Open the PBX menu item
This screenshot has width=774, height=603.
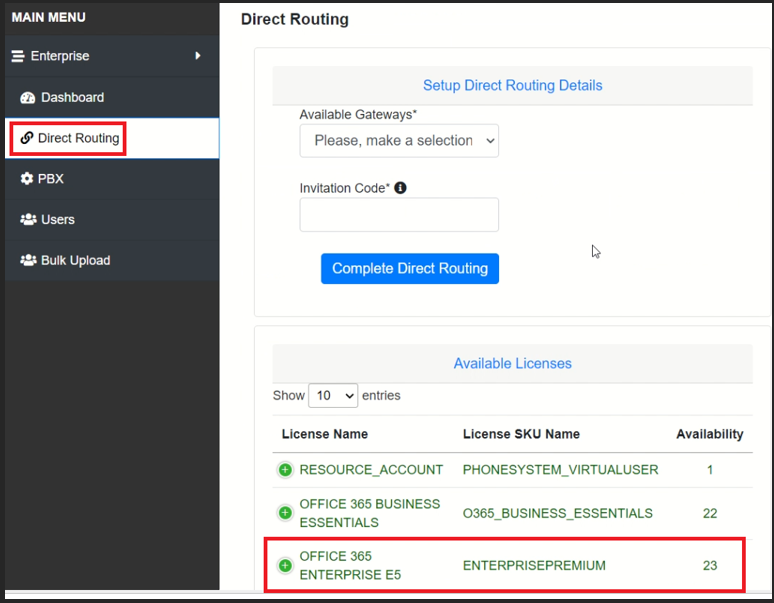tap(112, 179)
